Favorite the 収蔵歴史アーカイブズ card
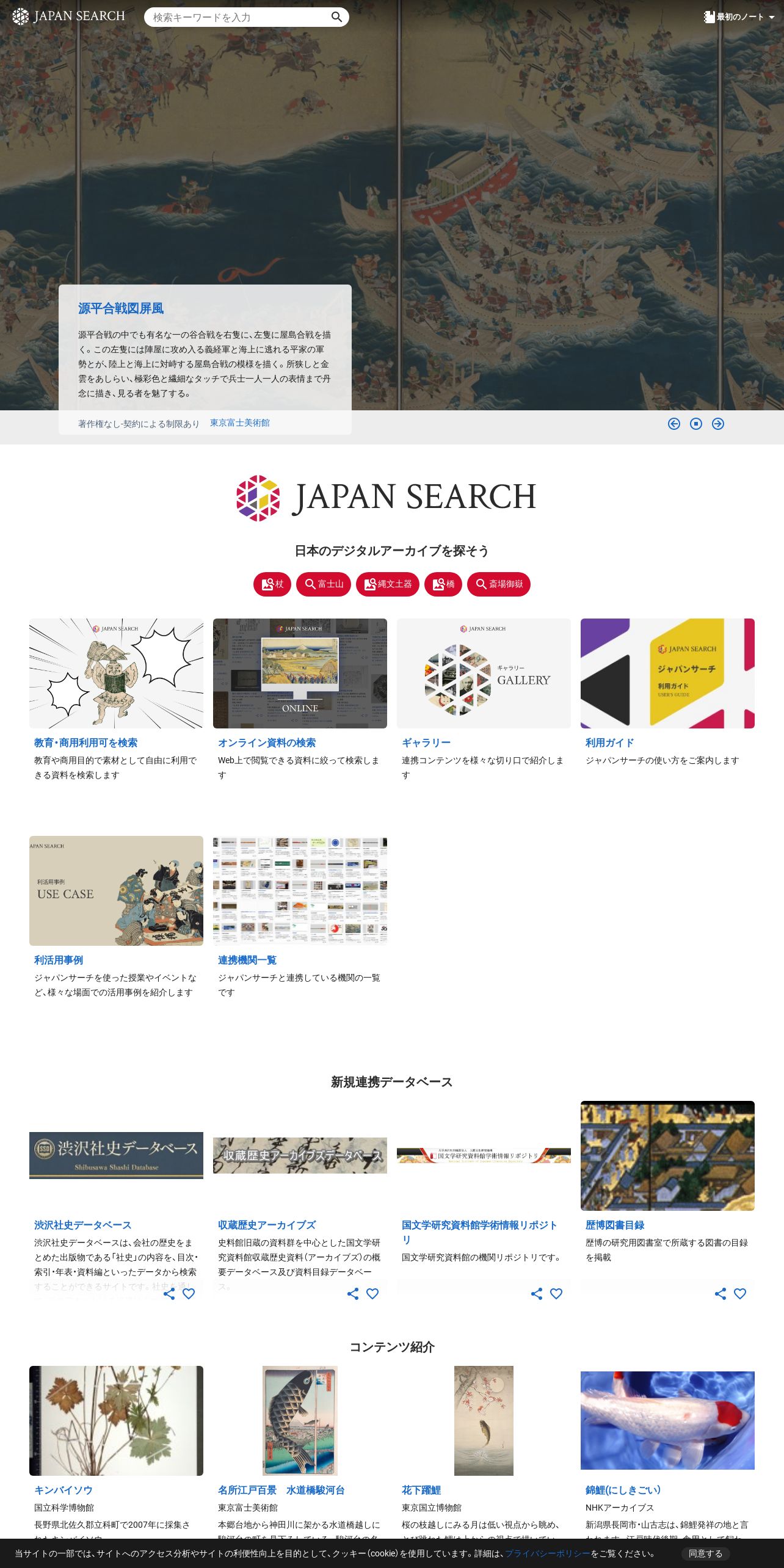The width and height of the screenshot is (784, 1568). pos(372,1293)
